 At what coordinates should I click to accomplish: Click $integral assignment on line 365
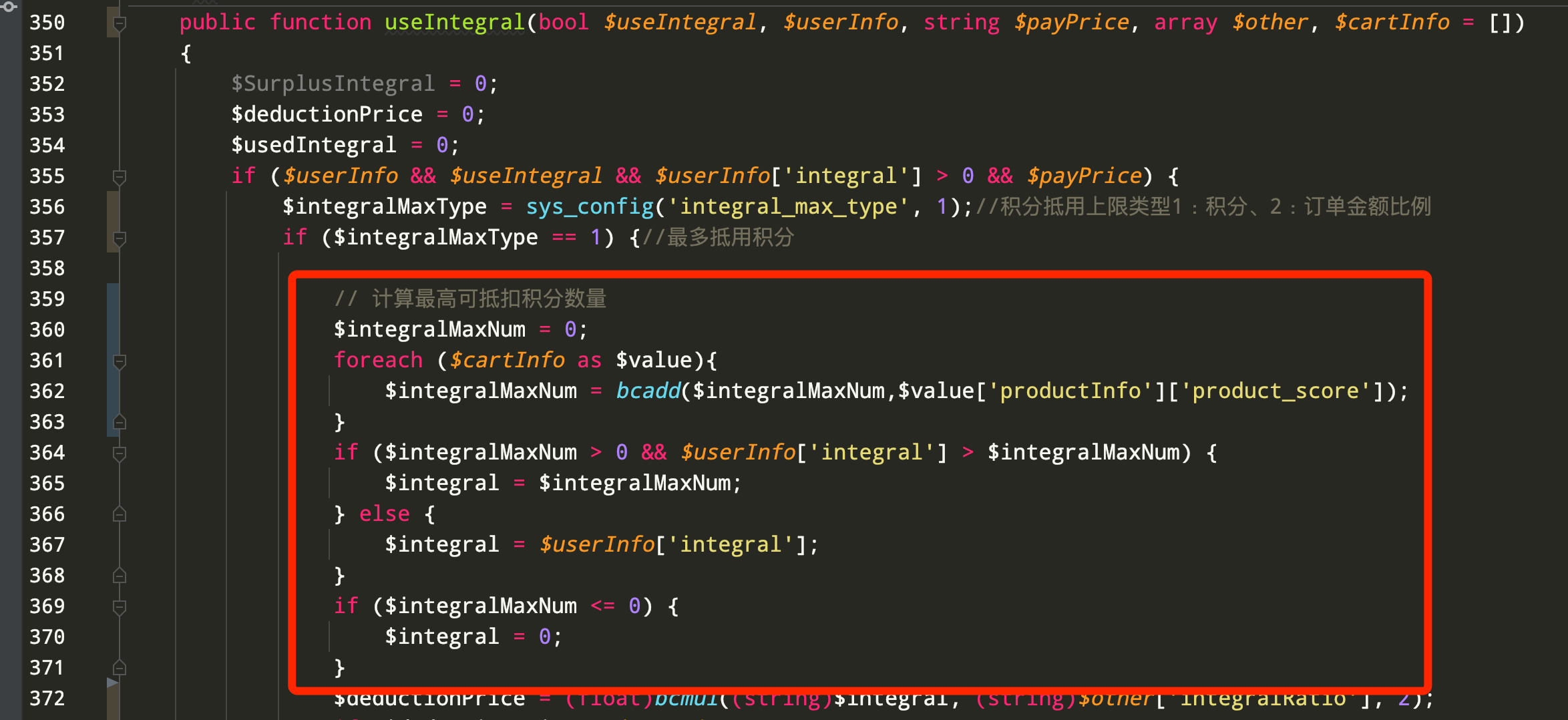[x=442, y=484]
